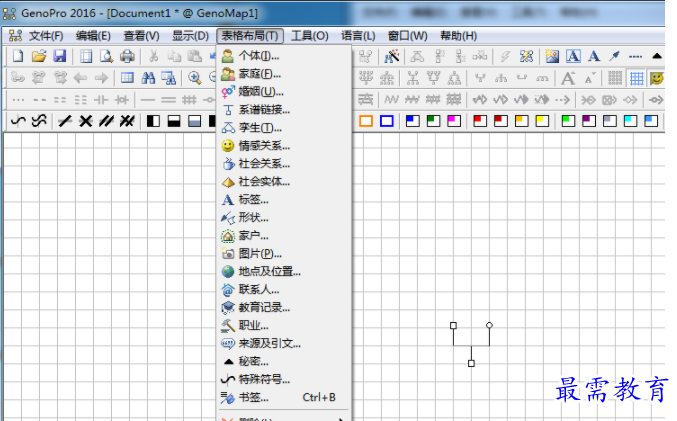The height and width of the screenshot is (421, 677).
Task: Click the double tilde symbol icon
Action: (x=39, y=121)
